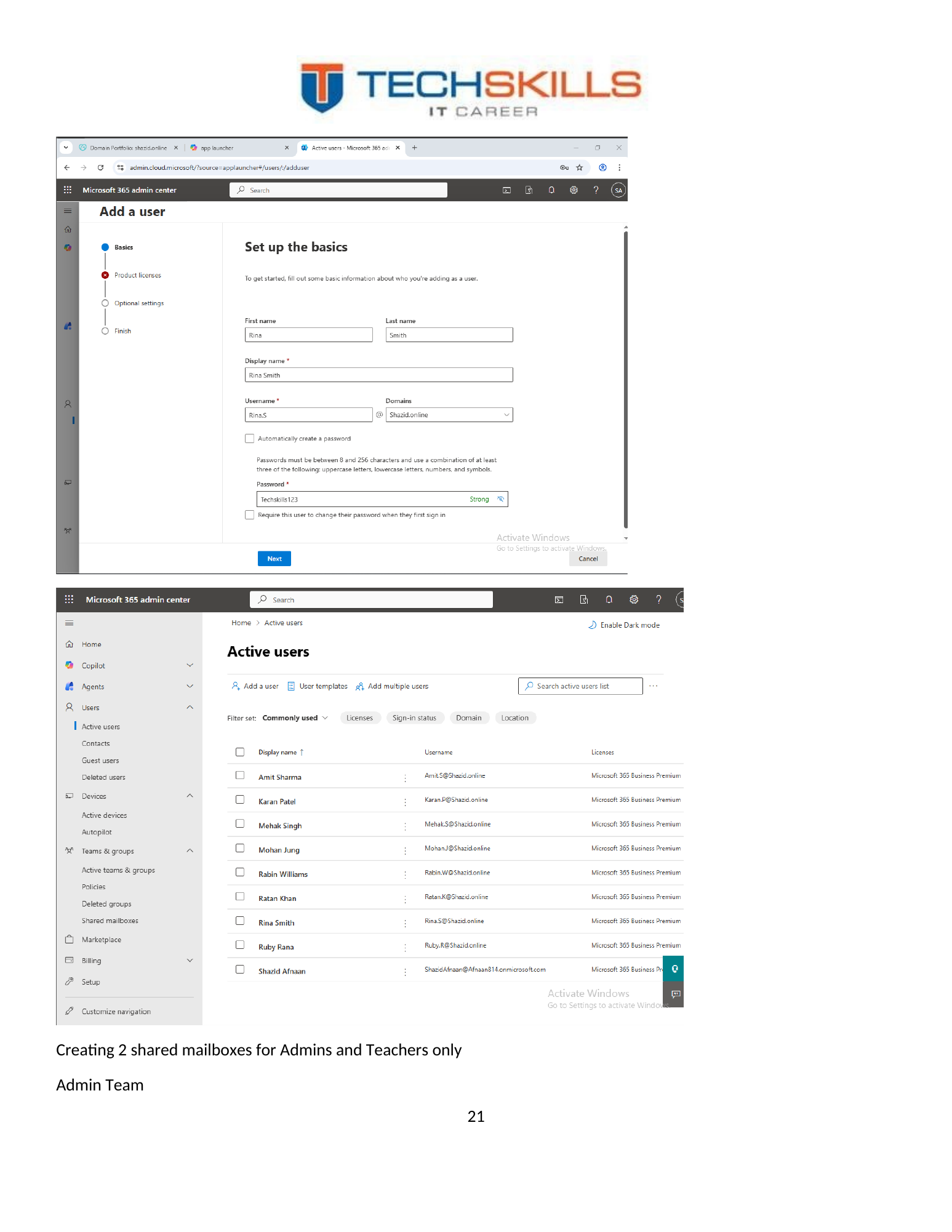Open the browser tab search chevron

66,148
